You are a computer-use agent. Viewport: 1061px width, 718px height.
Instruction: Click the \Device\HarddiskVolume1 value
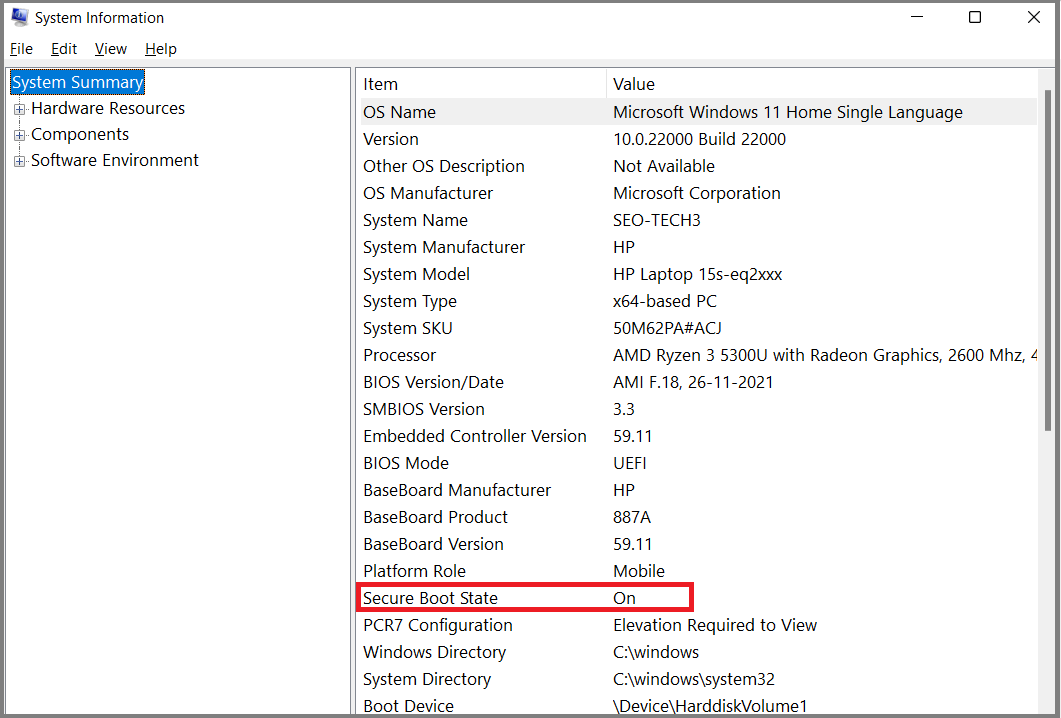(x=710, y=706)
